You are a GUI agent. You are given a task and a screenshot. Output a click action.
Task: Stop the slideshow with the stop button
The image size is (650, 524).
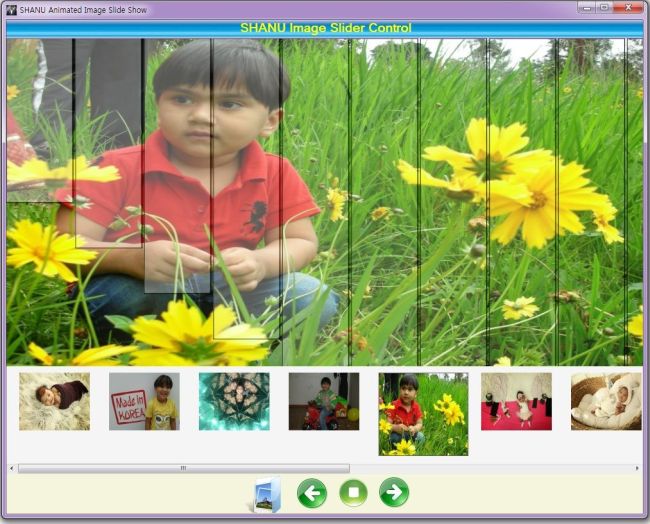[353, 492]
